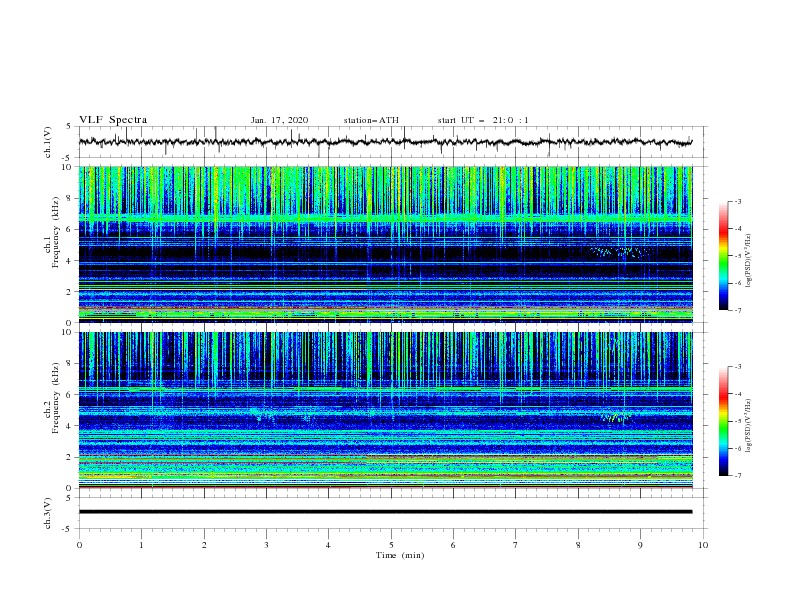Click the ch.1 voltage waveform trace
The width and height of the screenshot is (792, 612).
pyautogui.click(x=385, y=142)
